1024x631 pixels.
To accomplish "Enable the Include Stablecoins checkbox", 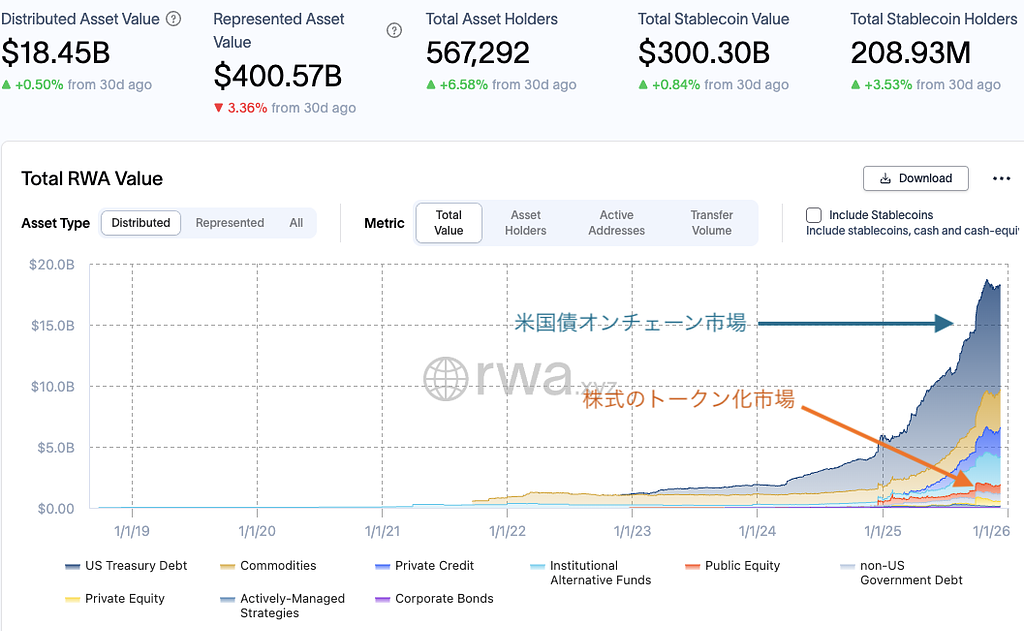I will click(814, 215).
